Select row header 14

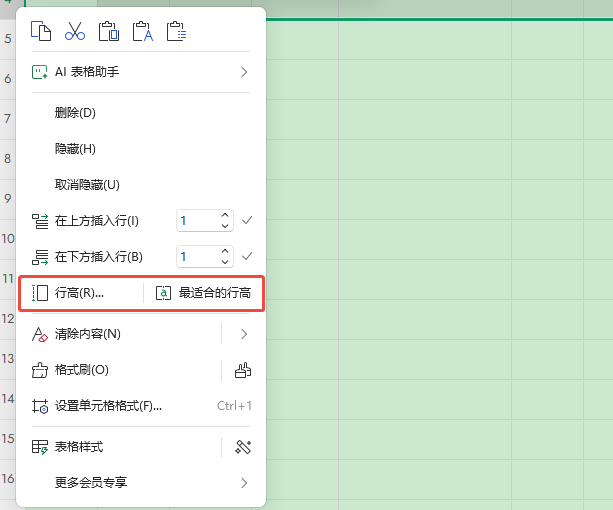(7, 399)
